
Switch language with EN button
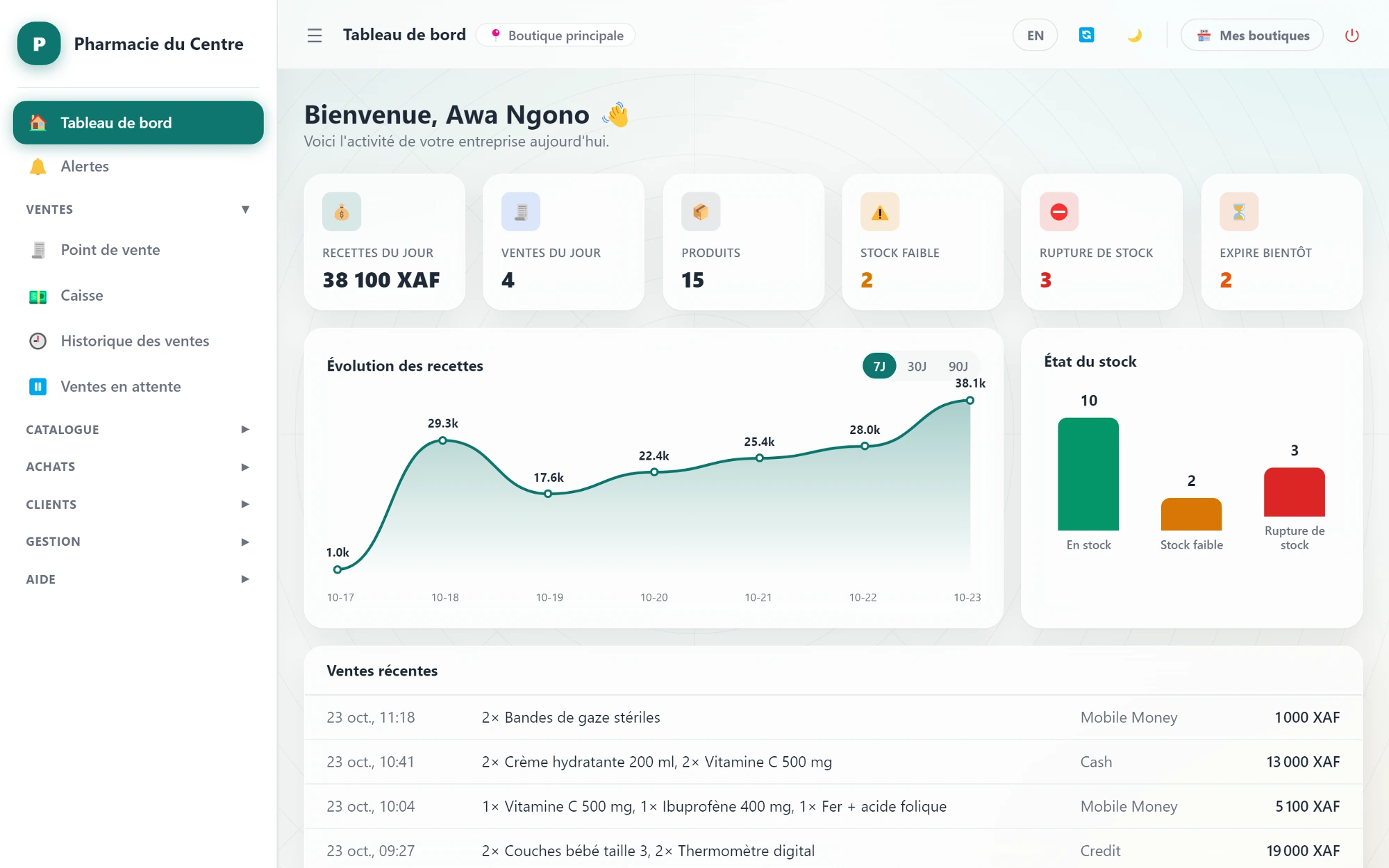pos(1035,35)
